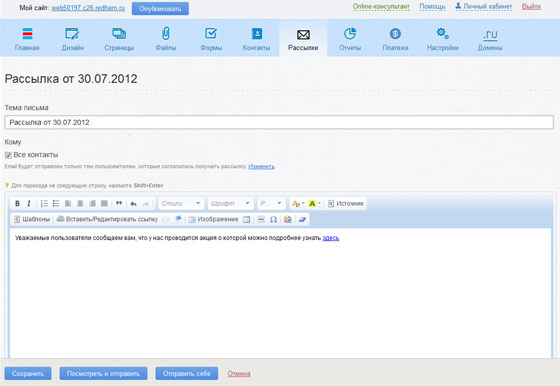Screen dimensions: 560x386
Task: Uncheck Все контакты checkbox
Action: click(8, 155)
